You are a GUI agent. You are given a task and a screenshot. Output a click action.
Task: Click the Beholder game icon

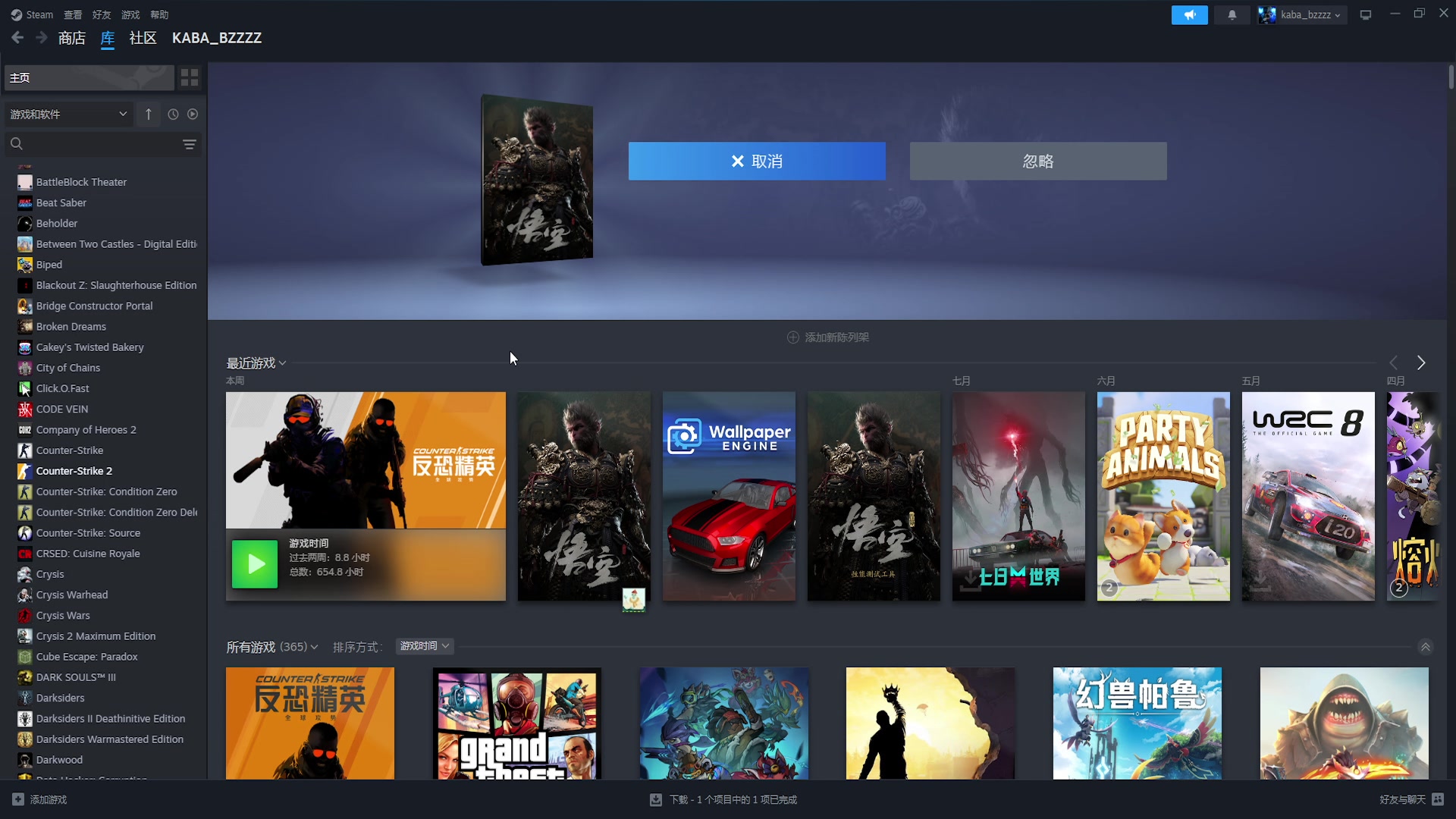tap(25, 224)
